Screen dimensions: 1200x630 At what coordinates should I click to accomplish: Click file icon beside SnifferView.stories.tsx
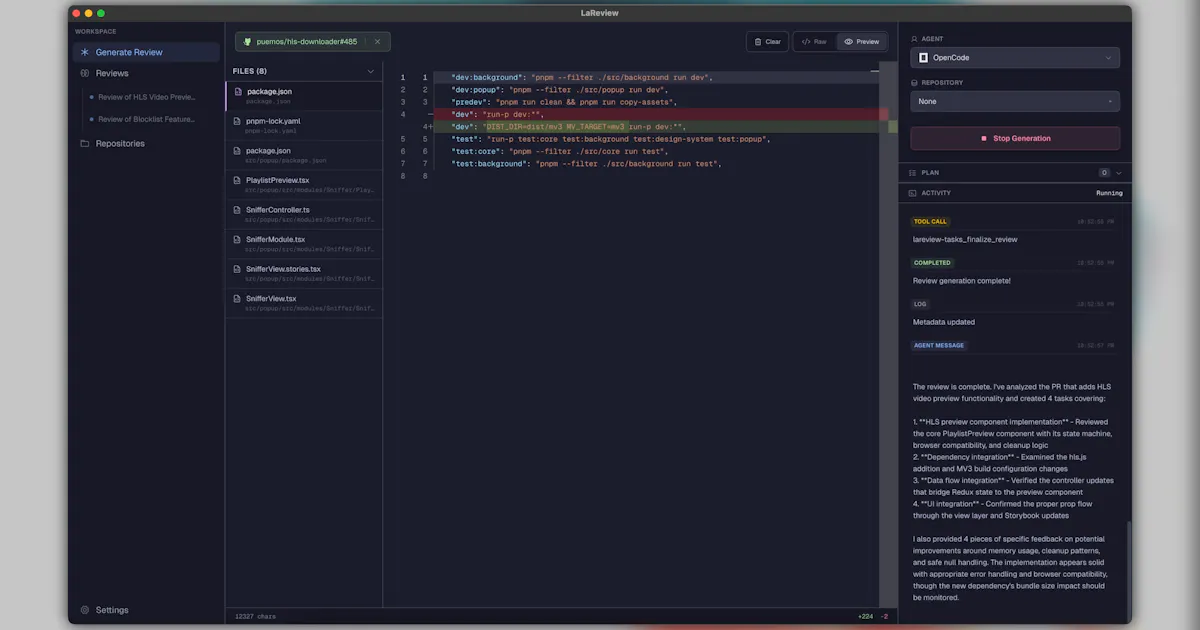pos(238,270)
